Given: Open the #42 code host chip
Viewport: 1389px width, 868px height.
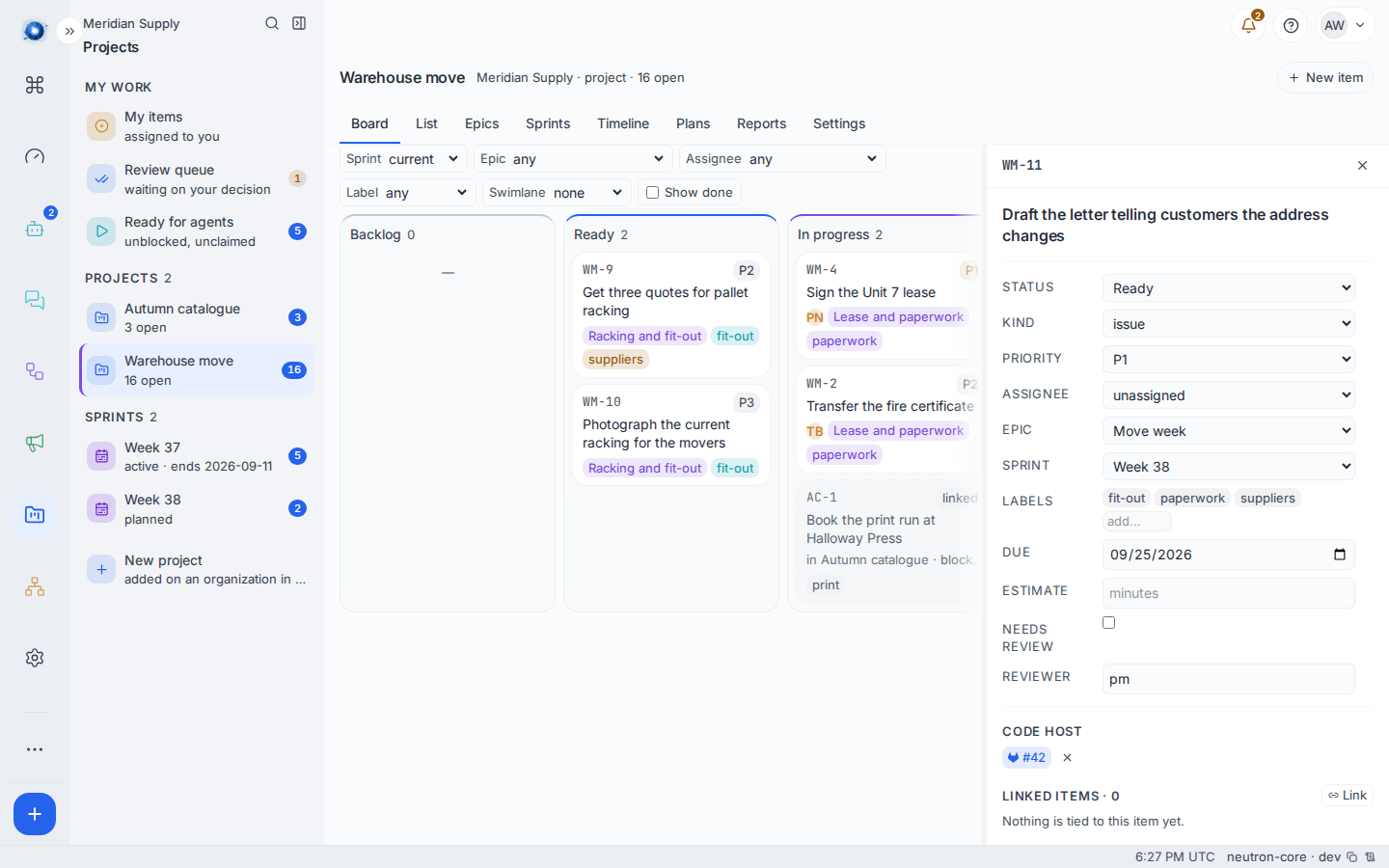Looking at the screenshot, I should (x=1026, y=758).
